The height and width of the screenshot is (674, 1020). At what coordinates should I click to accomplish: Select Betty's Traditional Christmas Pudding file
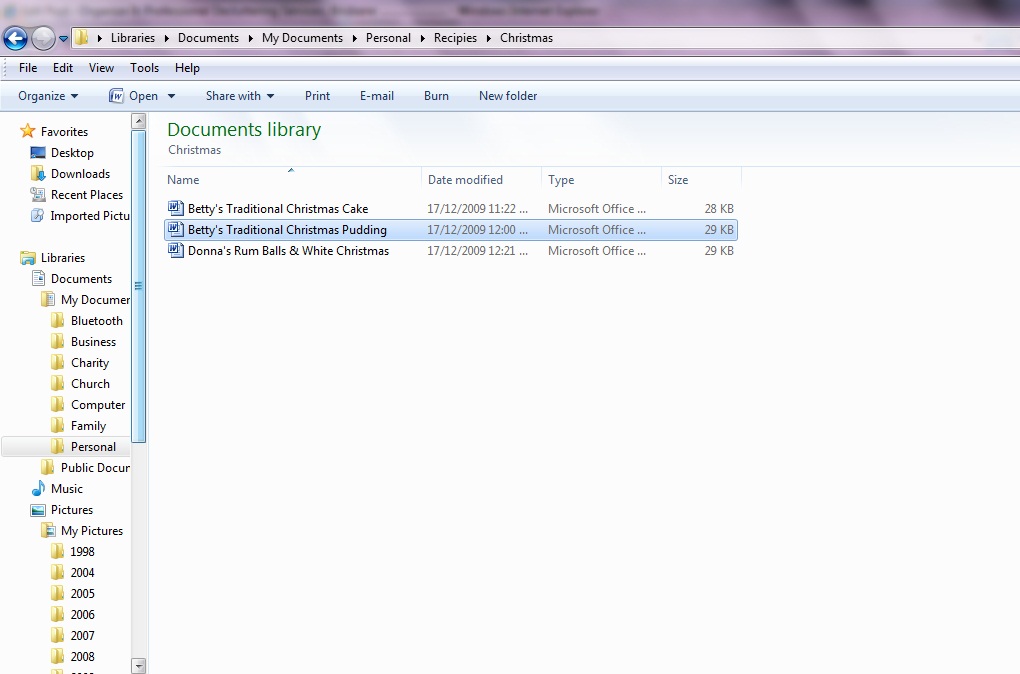287,230
